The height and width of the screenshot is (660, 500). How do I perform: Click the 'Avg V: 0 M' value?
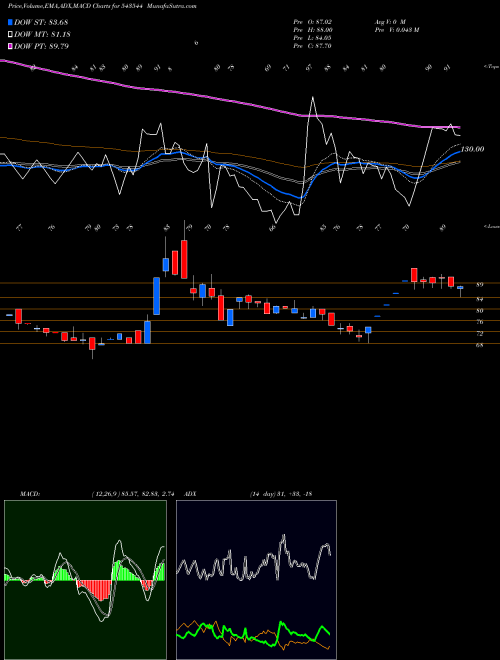389,21
